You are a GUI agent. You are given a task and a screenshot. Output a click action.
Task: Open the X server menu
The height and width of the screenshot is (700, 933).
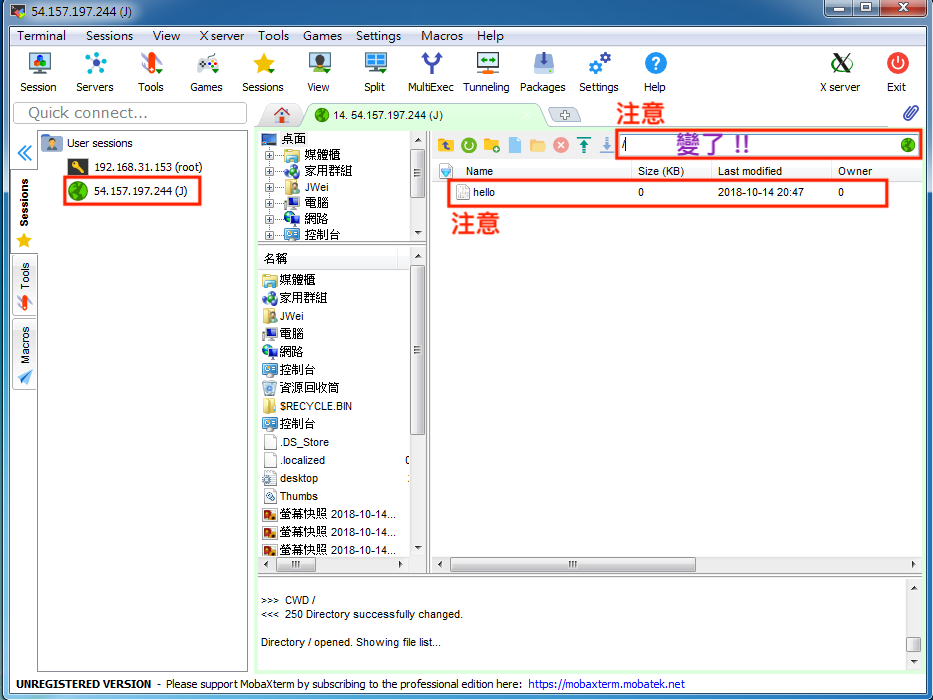[x=221, y=36]
